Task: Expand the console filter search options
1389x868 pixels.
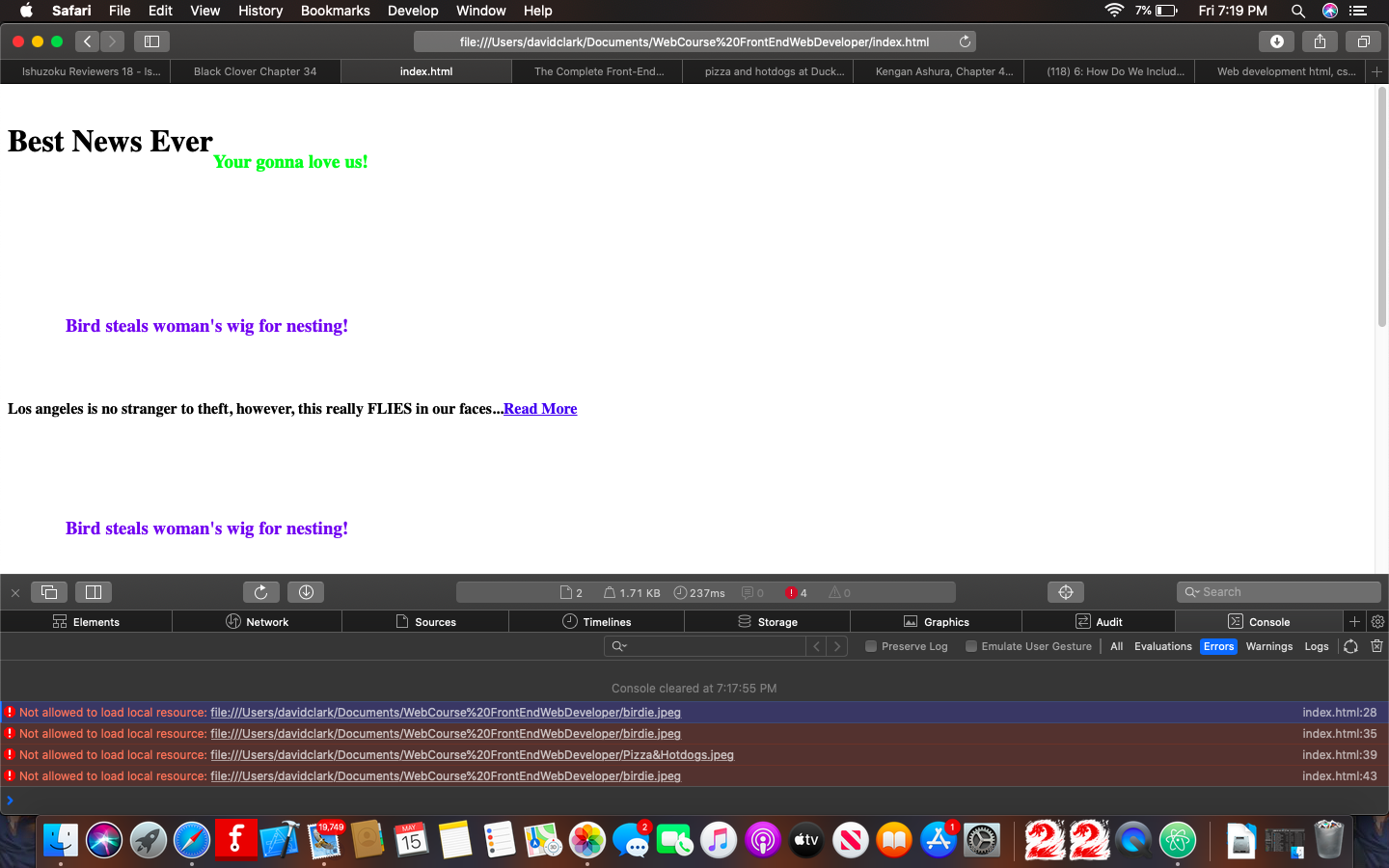Action: point(619,646)
